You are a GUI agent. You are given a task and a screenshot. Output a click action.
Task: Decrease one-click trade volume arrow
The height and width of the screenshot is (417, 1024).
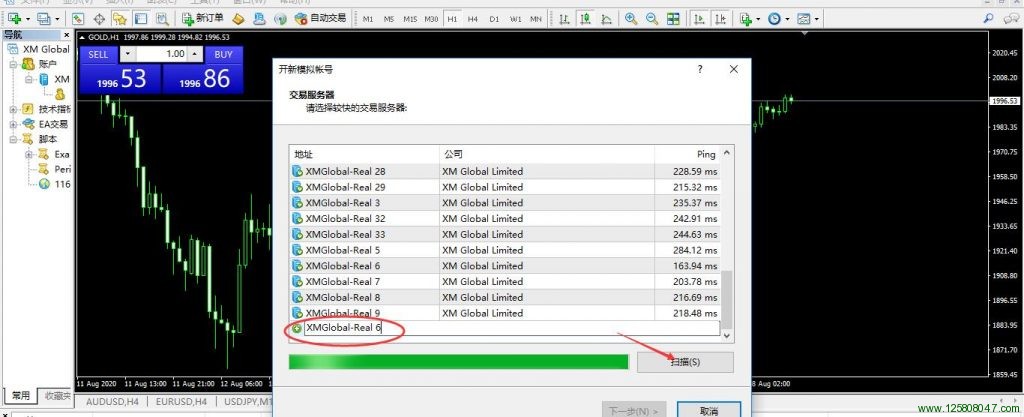point(128,54)
